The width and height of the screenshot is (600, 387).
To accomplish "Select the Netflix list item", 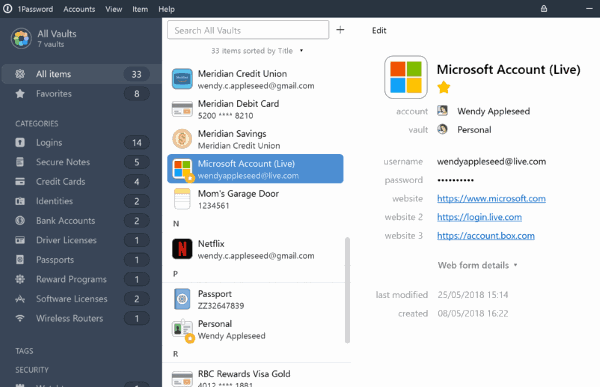I will pyautogui.click(x=255, y=249).
